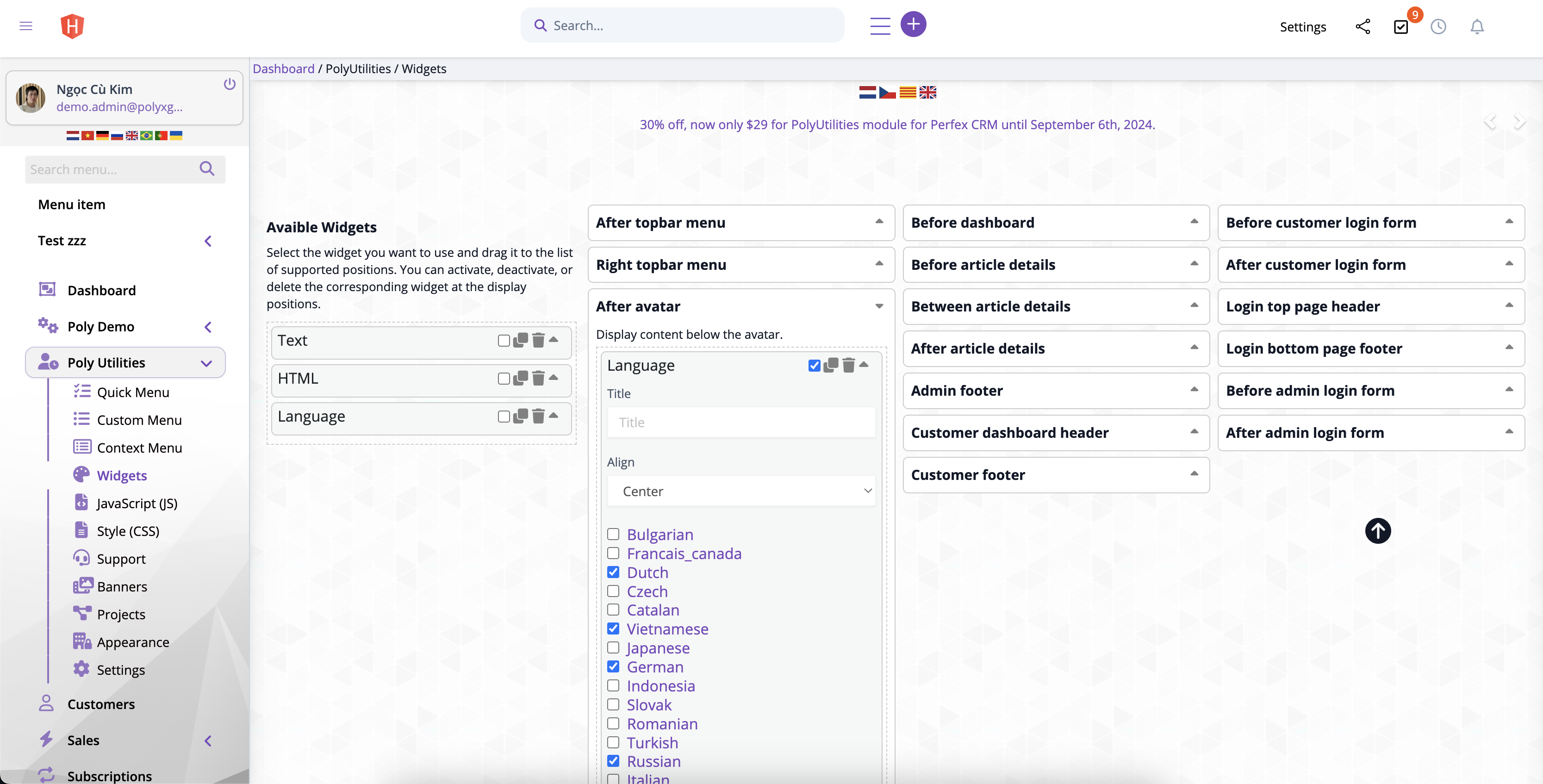Open the Align dropdown showing Center
Screen dimensions: 1543x784
[x=741, y=491]
